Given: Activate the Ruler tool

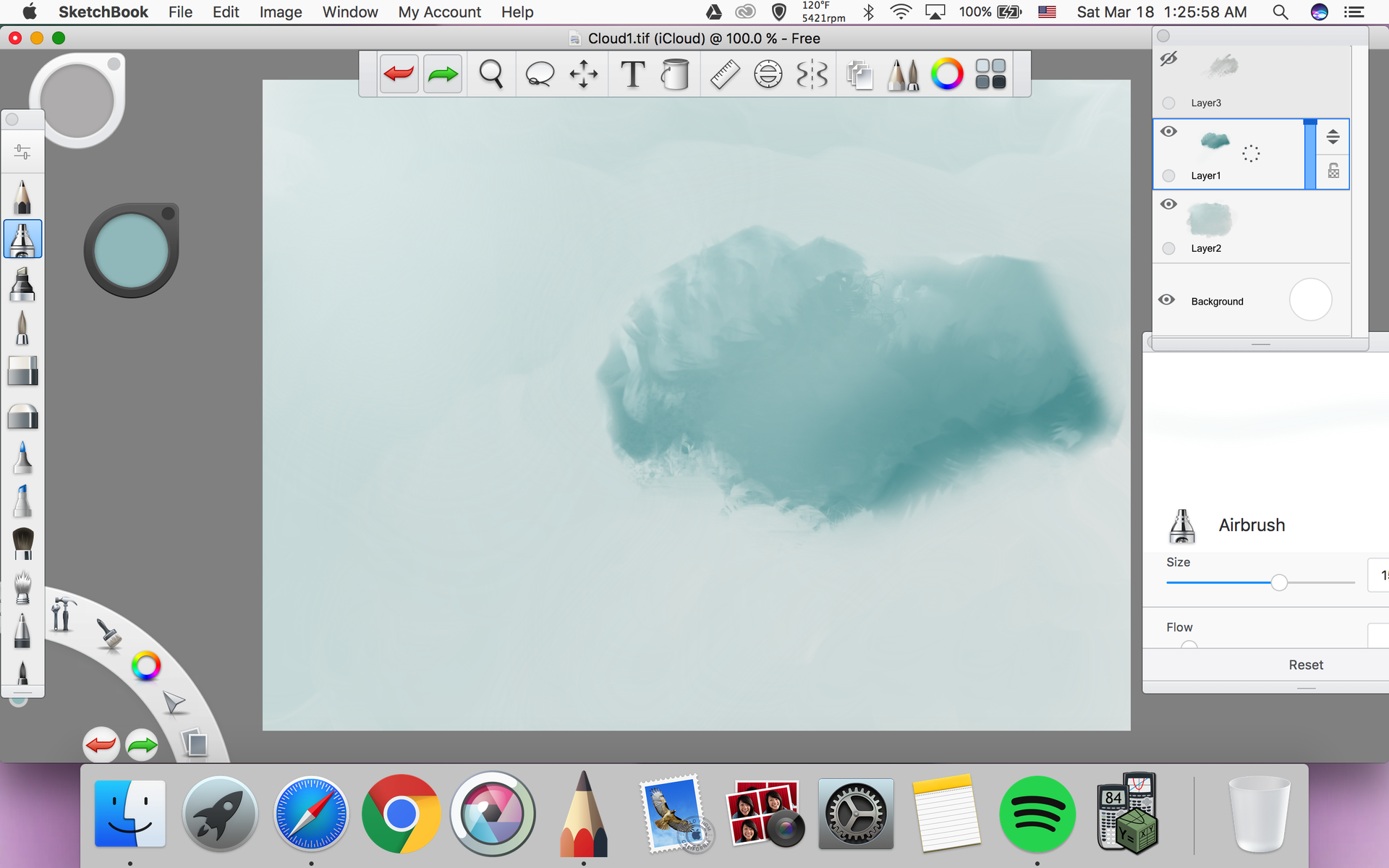Looking at the screenshot, I should pyautogui.click(x=724, y=74).
